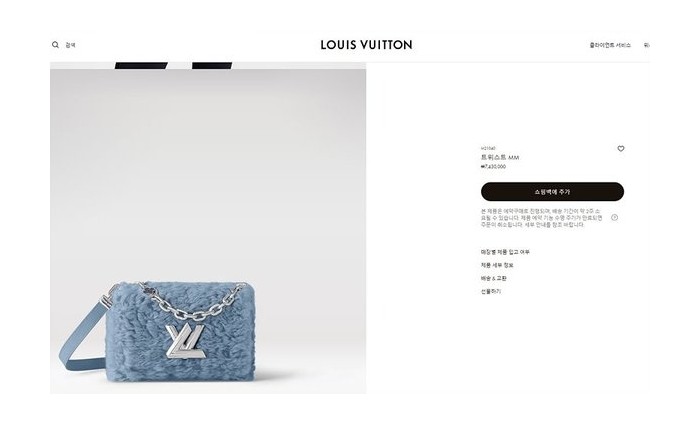This screenshot has width=700, height=424.
Task: Expand 배송 & 교환 section
Action: [493, 279]
